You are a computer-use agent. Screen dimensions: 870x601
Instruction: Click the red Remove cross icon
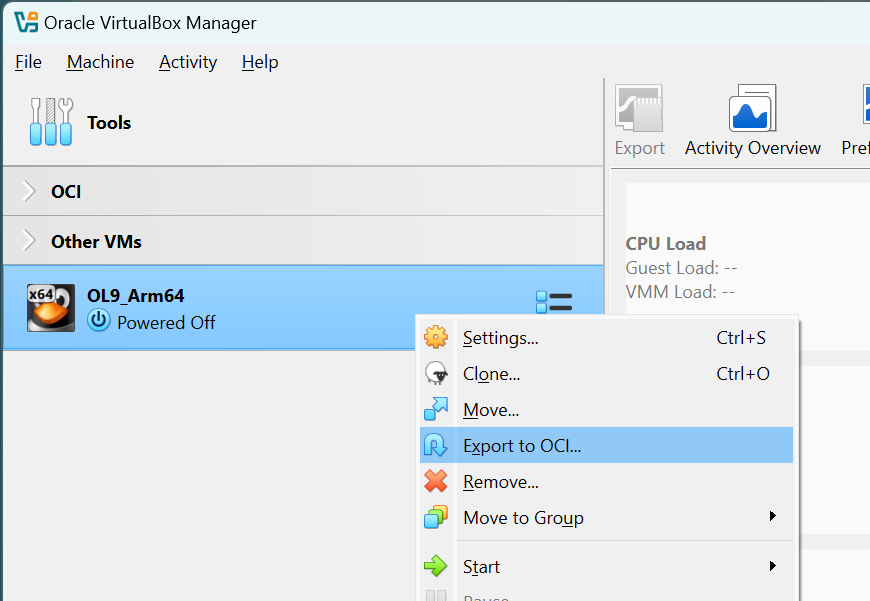[436, 482]
